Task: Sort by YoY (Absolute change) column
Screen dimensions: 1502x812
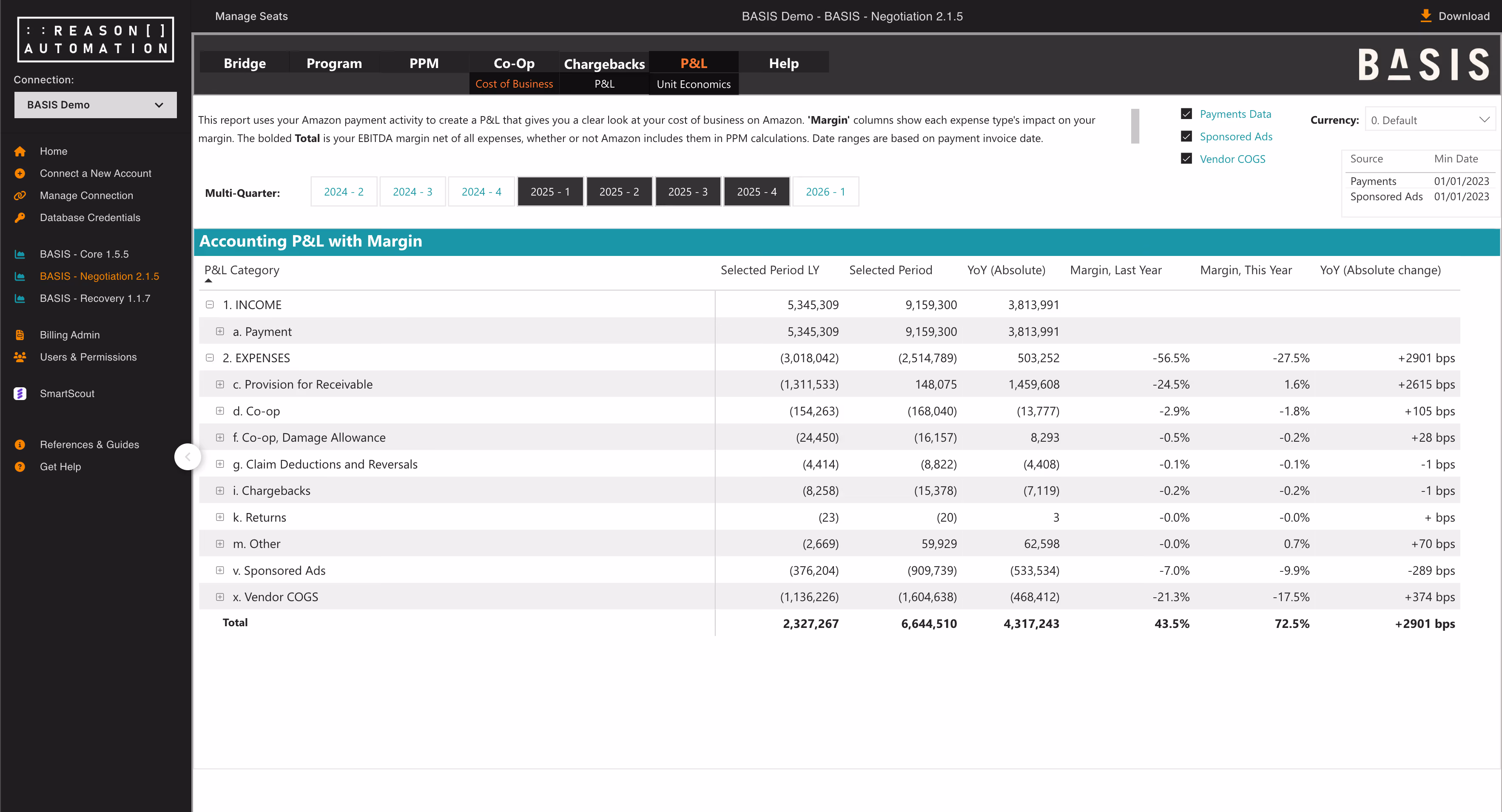Action: (x=1380, y=270)
